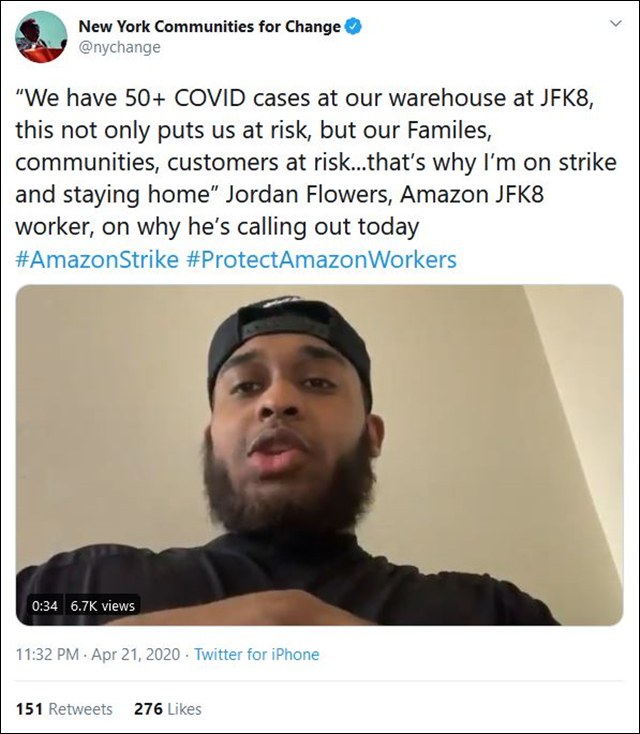Open the @nychange handle link

[119, 48]
